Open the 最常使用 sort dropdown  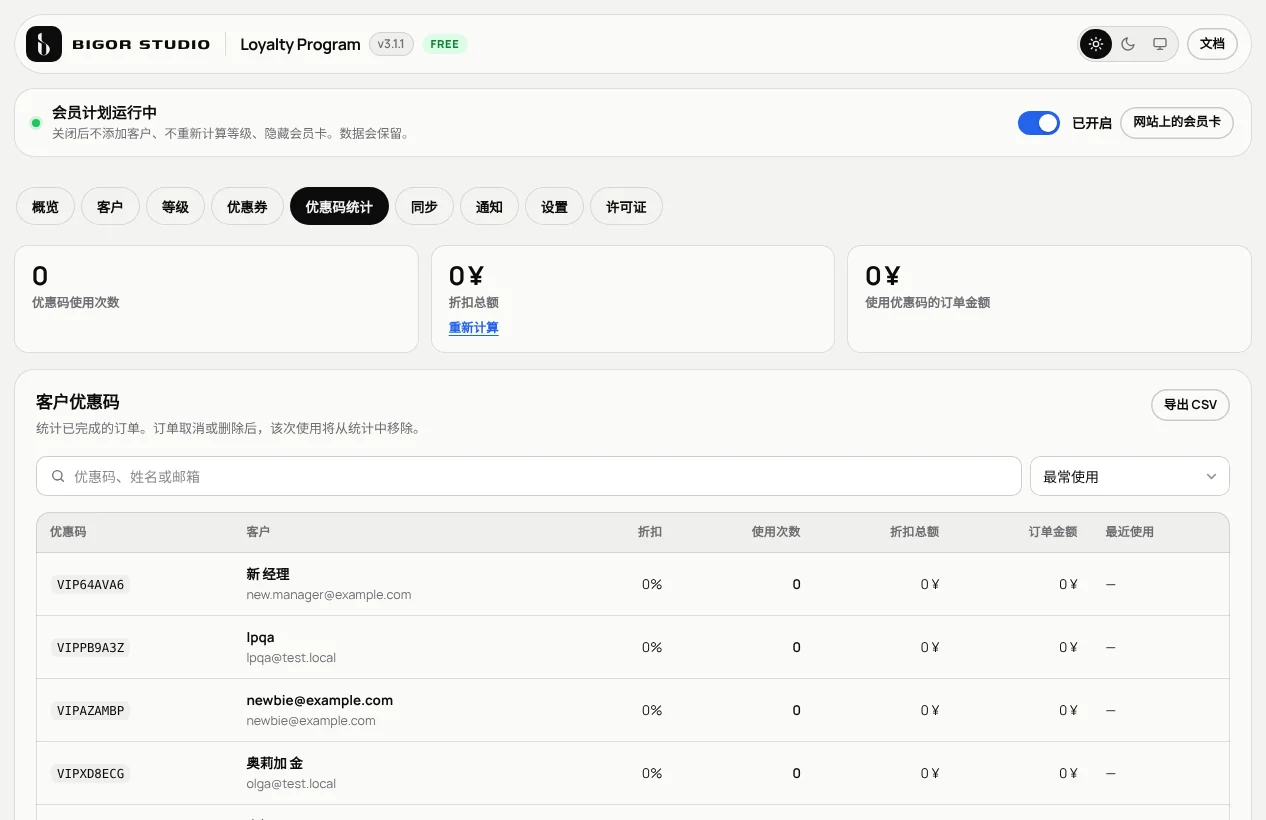click(1130, 477)
